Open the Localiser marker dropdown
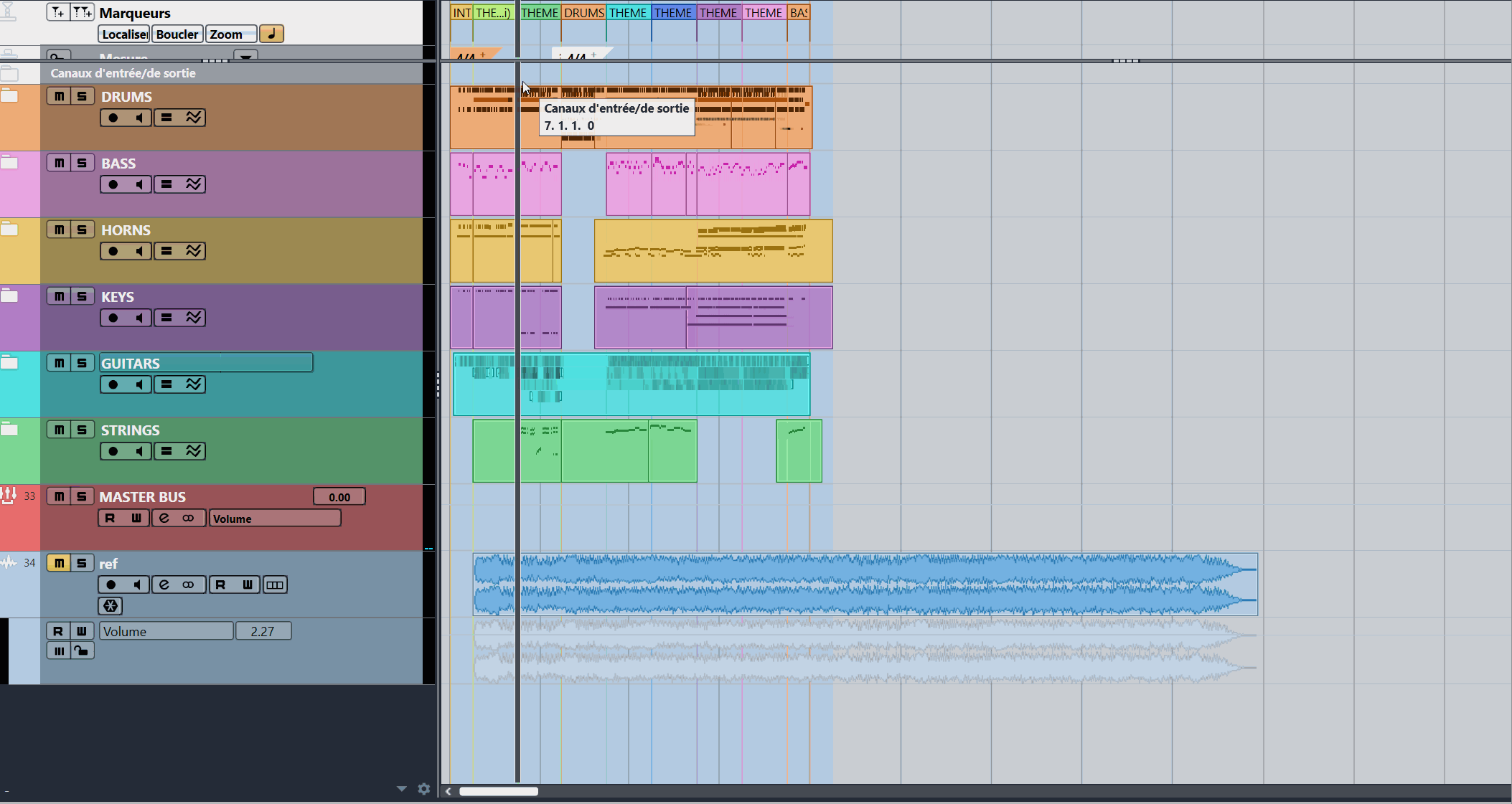The height and width of the screenshot is (804, 1512). (x=123, y=34)
